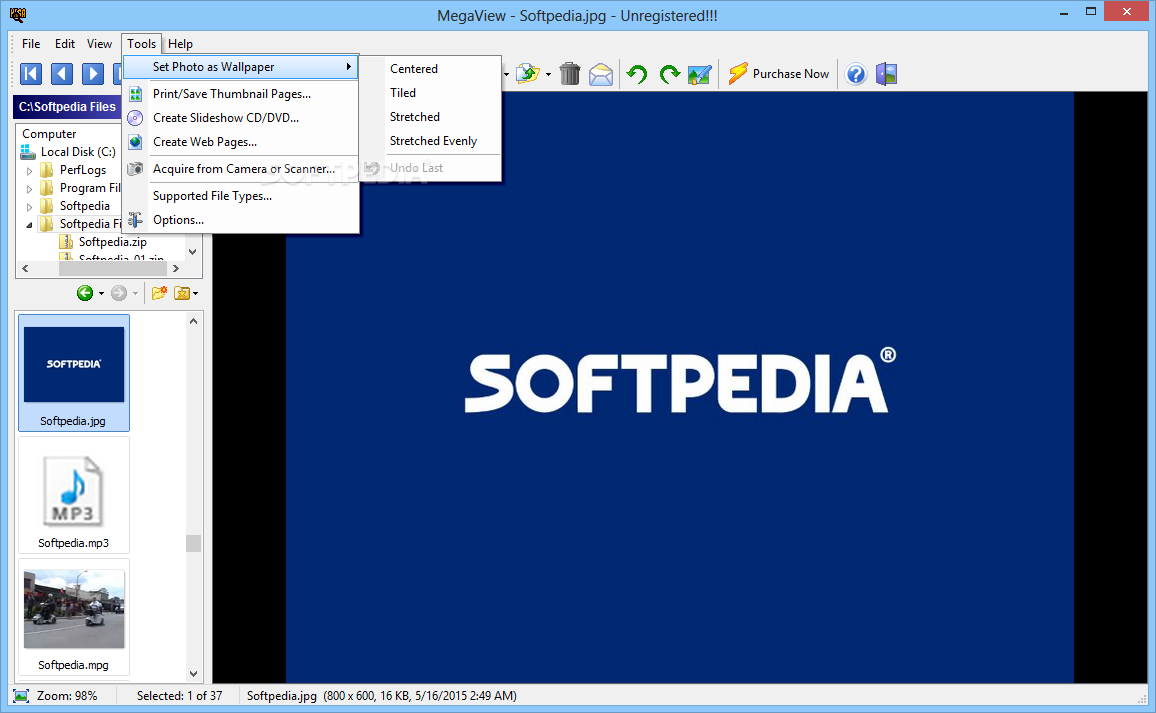Click the grayed forward navigation arrow
Image resolution: width=1156 pixels, height=713 pixels.
[119, 293]
